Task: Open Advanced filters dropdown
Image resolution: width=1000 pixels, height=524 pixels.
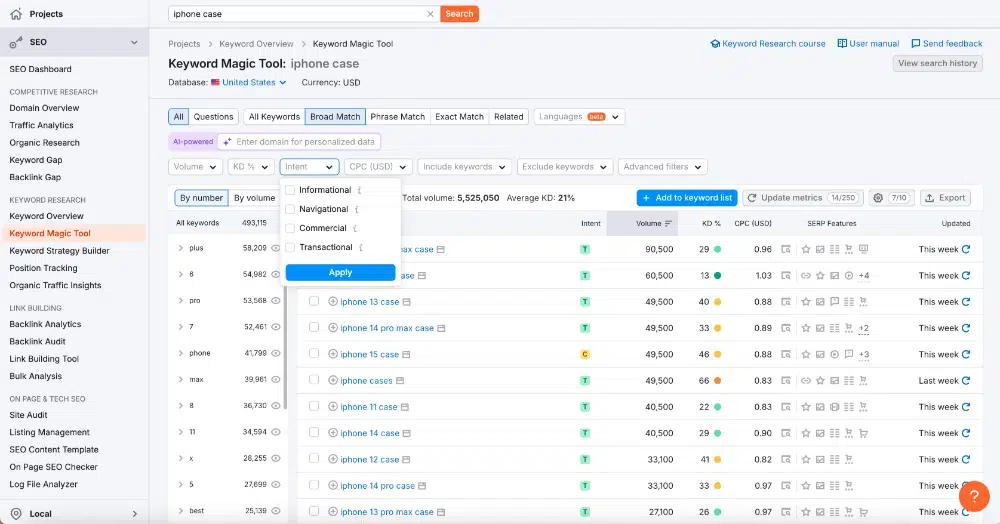Action: tap(663, 167)
